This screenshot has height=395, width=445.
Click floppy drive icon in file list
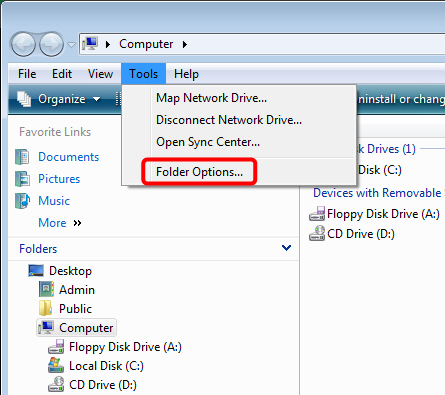point(317,214)
